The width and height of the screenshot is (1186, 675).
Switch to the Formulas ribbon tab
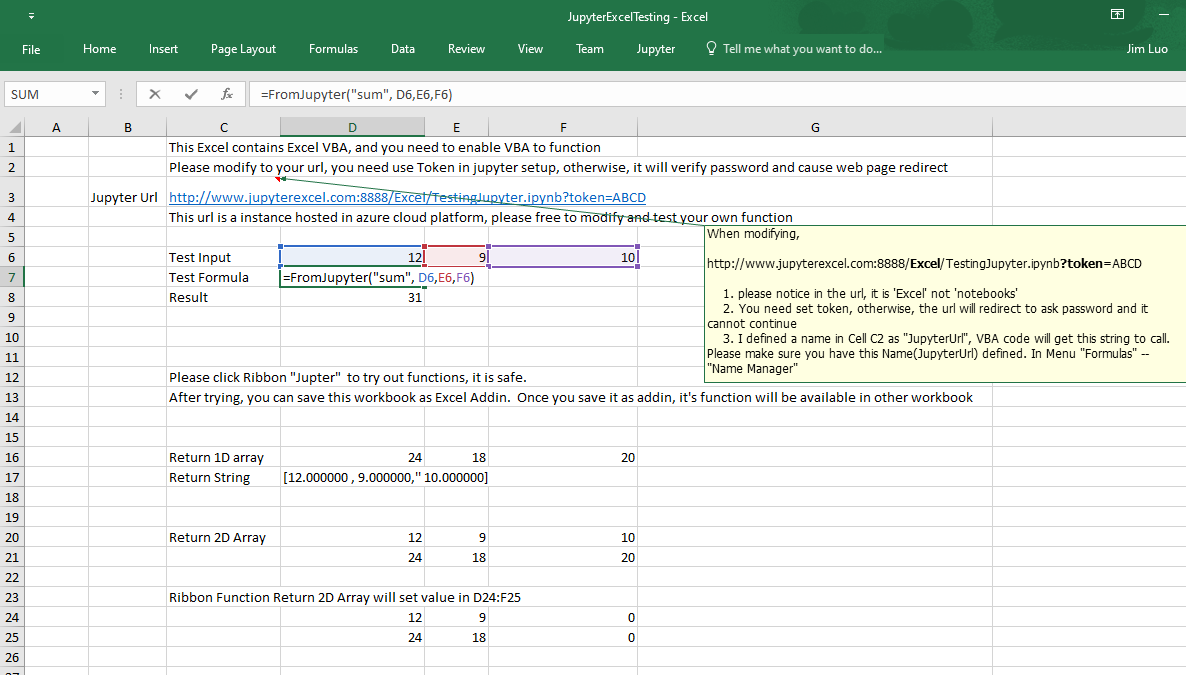click(x=333, y=49)
